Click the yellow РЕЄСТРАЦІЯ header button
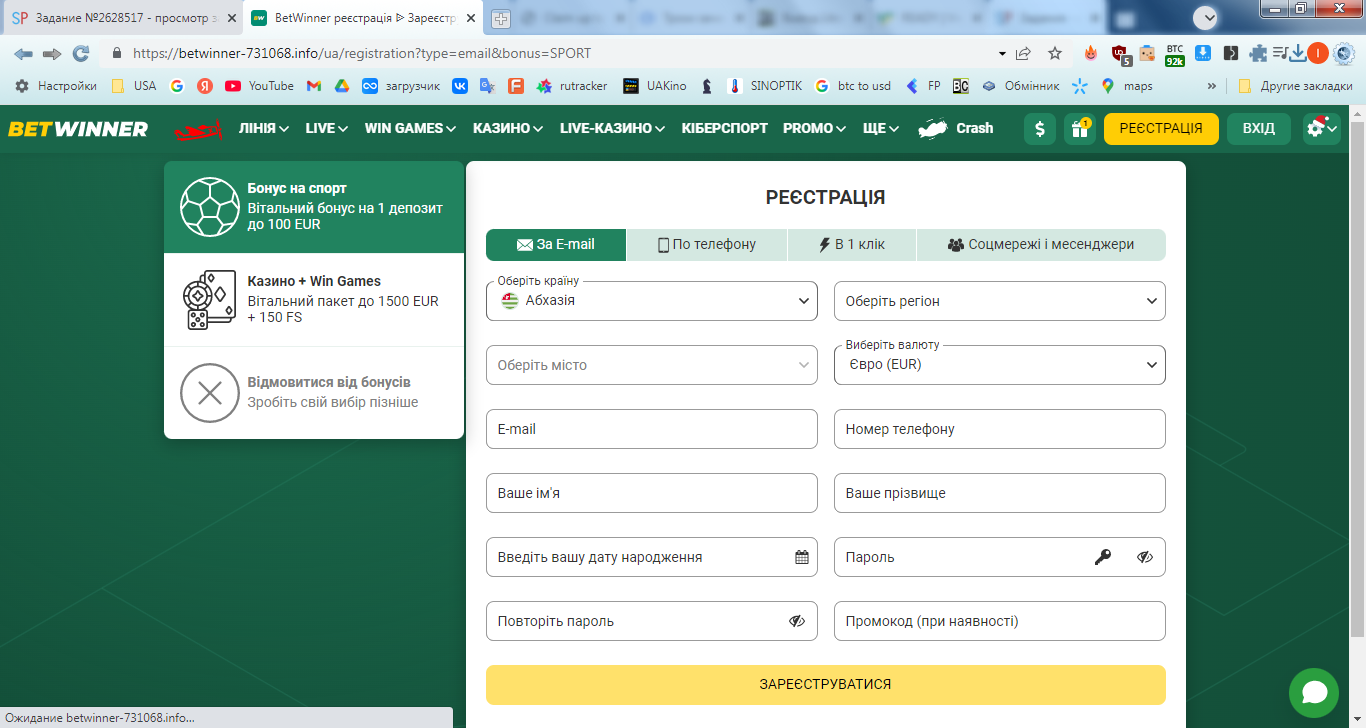 click(x=1161, y=129)
